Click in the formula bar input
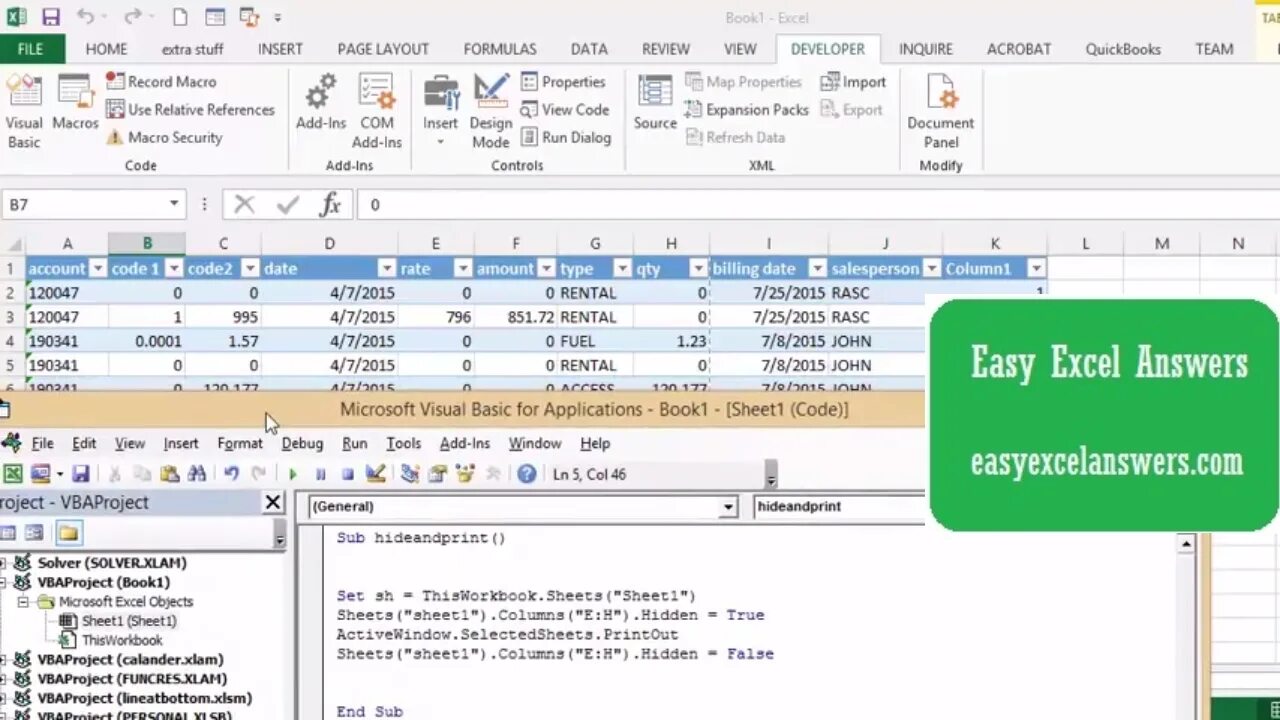This screenshot has height=720, width=1280. [818, 204]
